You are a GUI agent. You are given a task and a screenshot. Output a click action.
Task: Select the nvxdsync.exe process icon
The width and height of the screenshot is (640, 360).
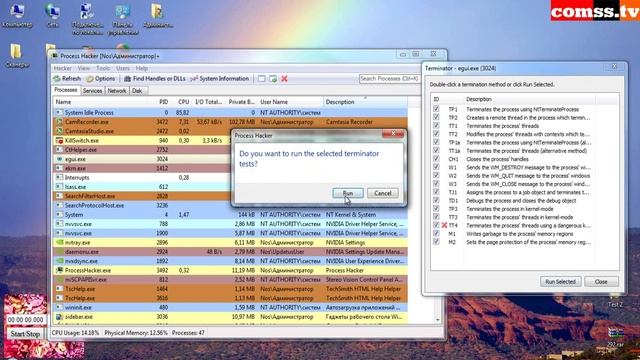[59, 261]
